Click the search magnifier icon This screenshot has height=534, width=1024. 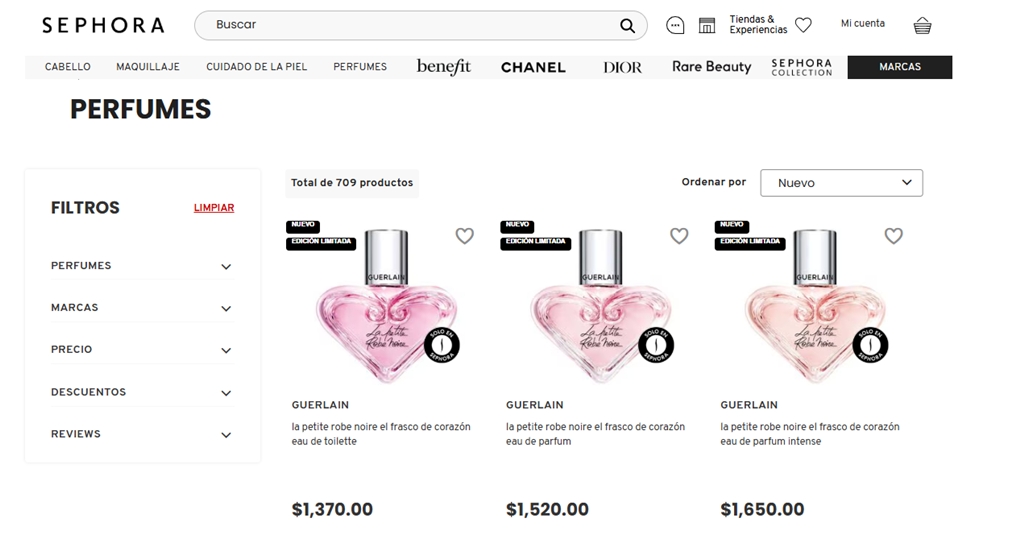pyautogui.click(x=627, y=26)
